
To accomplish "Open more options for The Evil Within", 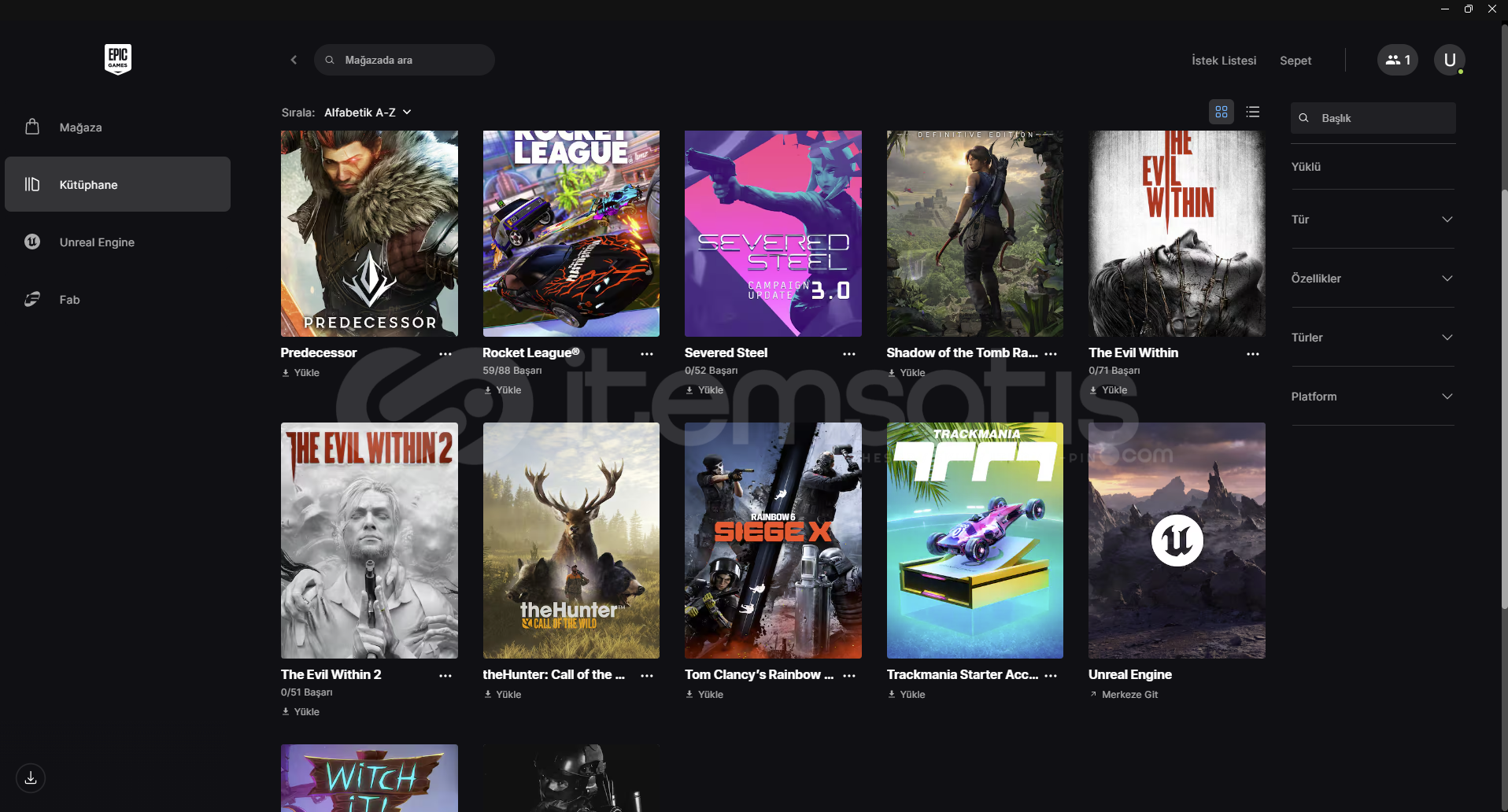I will (x=1253, y=354).
